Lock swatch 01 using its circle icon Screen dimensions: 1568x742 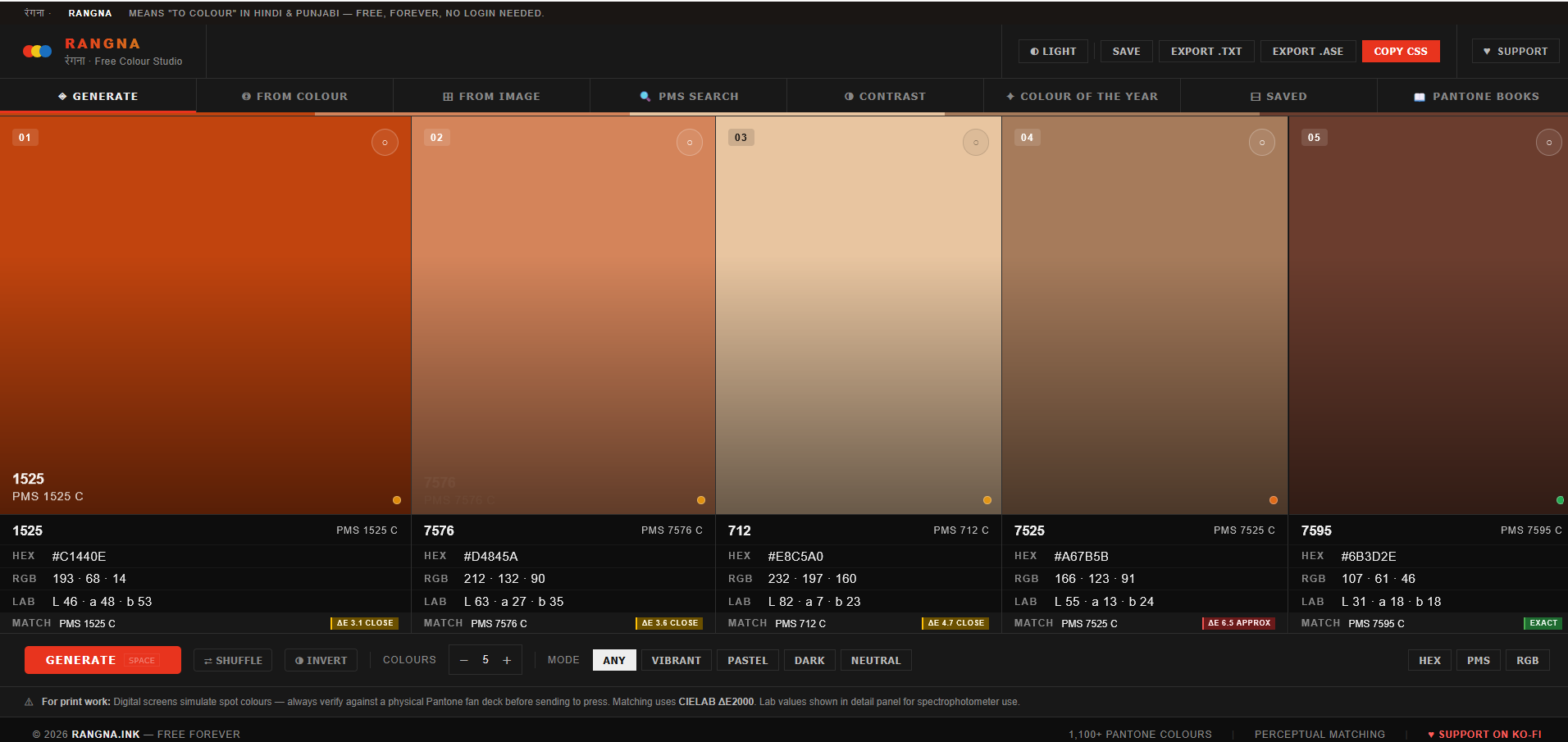coord(385,143)
